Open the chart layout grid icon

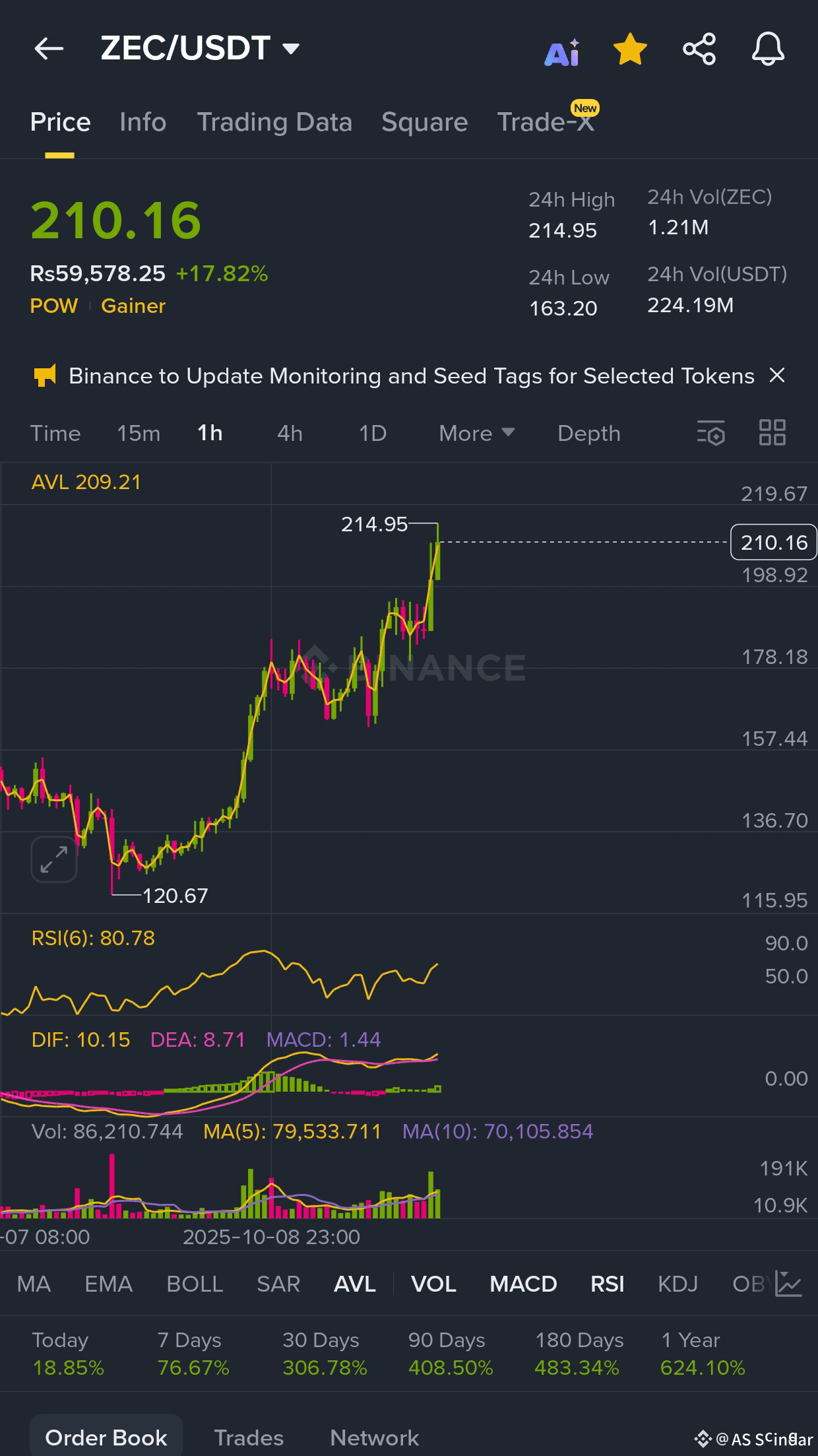click(772, 433)
